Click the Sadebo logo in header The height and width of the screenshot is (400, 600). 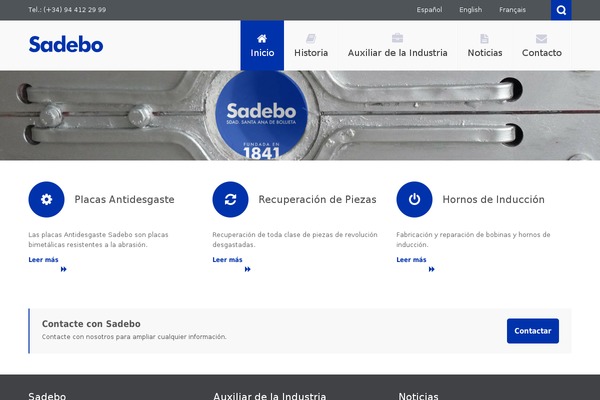point(66,44)
